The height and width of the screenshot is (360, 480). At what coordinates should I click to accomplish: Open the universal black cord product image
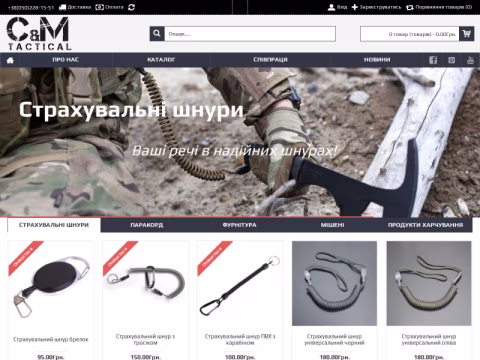click(334, 283)
